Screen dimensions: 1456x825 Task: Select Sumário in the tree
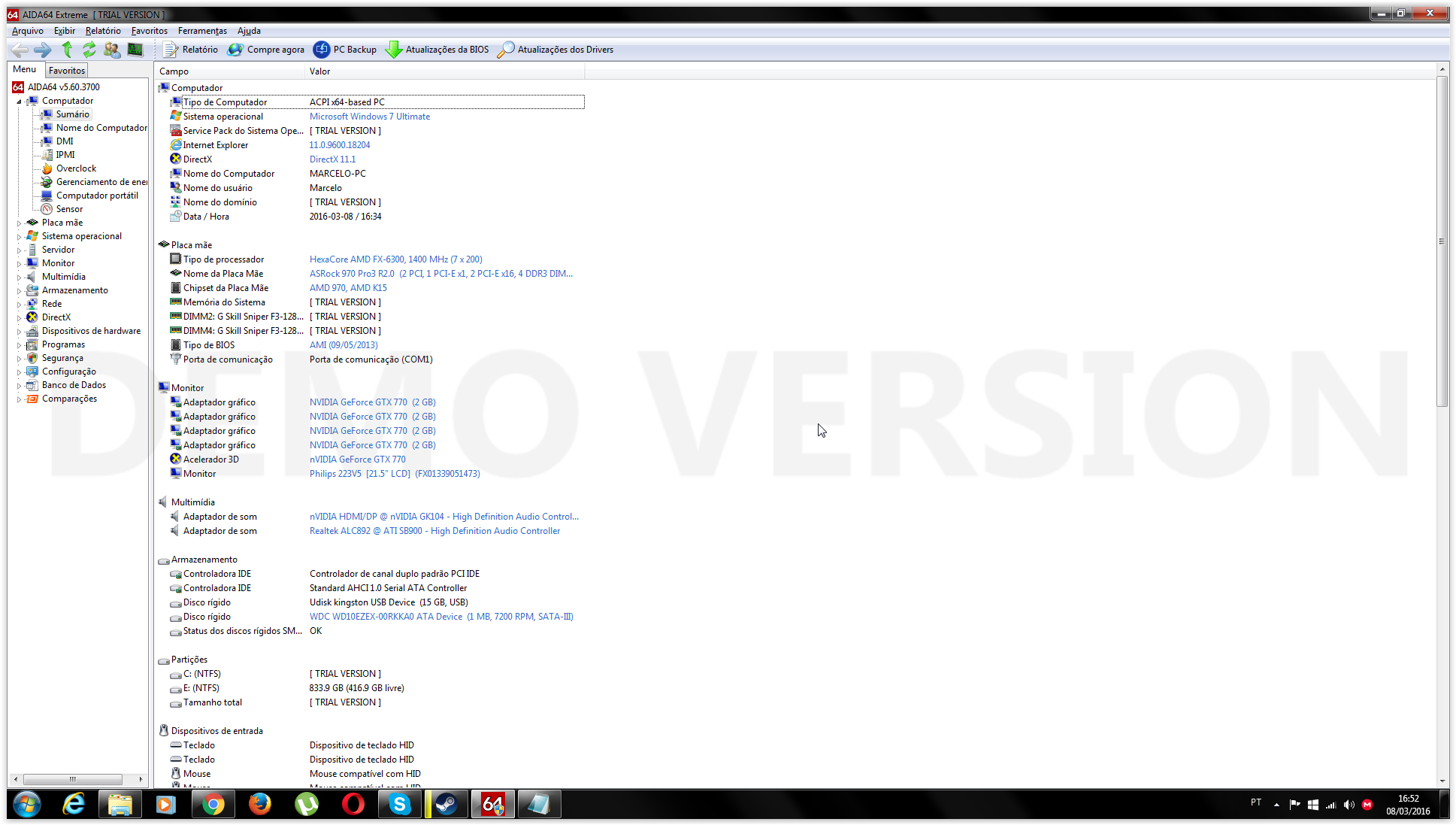point(72,114)
